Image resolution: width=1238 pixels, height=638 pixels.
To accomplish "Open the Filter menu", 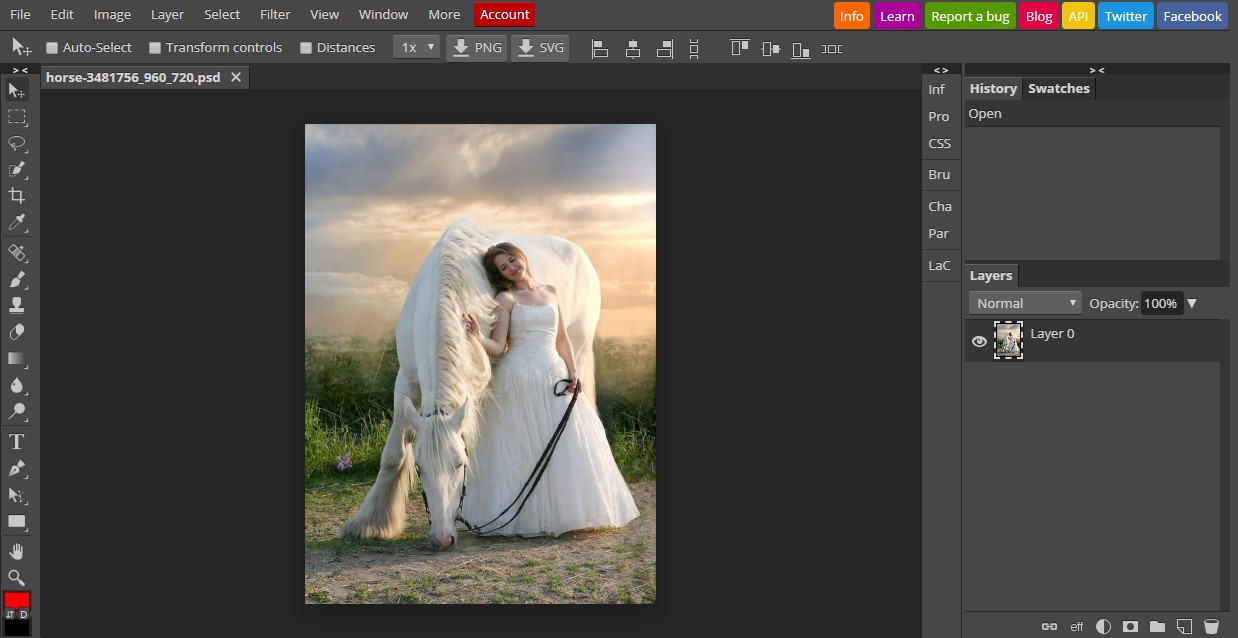I will click(x=275, y=14).
